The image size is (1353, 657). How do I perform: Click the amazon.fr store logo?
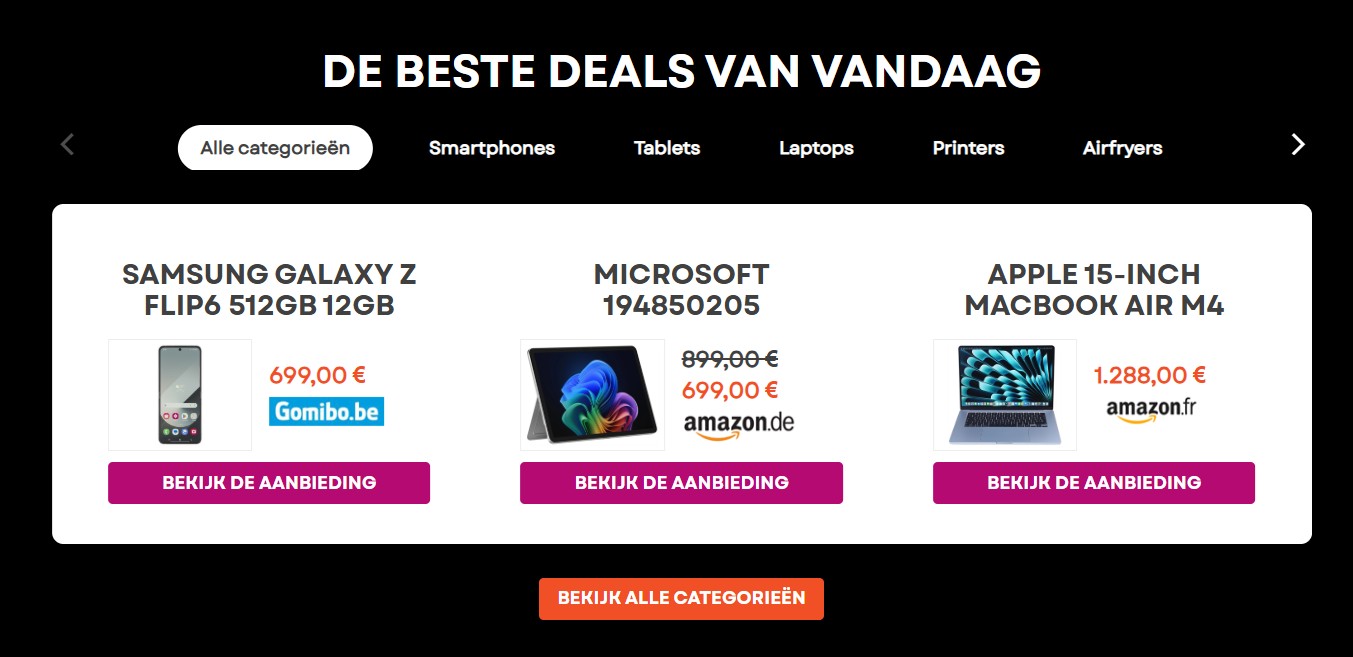coord(1150,410)
